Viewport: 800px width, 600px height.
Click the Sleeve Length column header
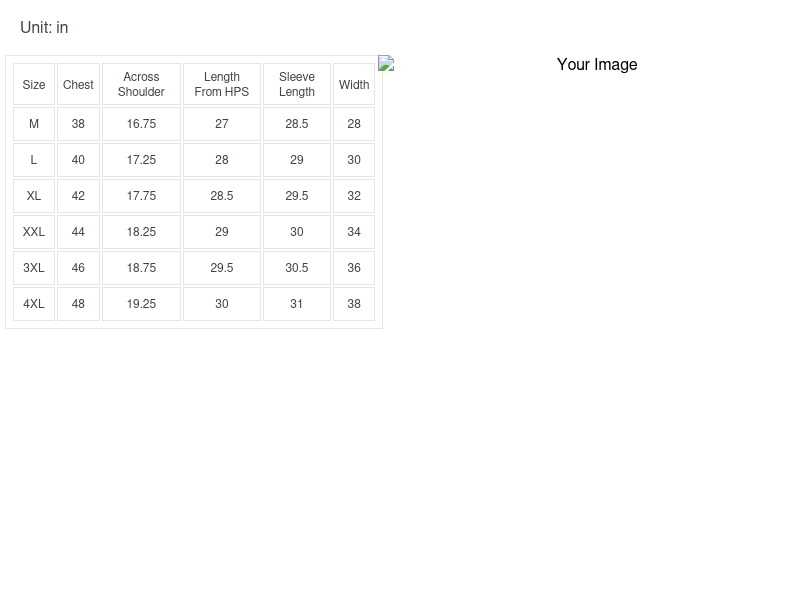pyautogui.click(x=297, y=85)
